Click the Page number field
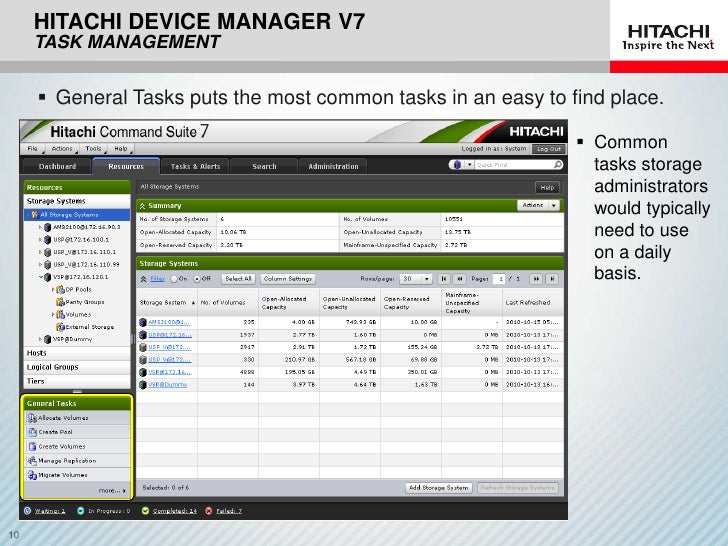728x546 pixels. coord(499,279)
